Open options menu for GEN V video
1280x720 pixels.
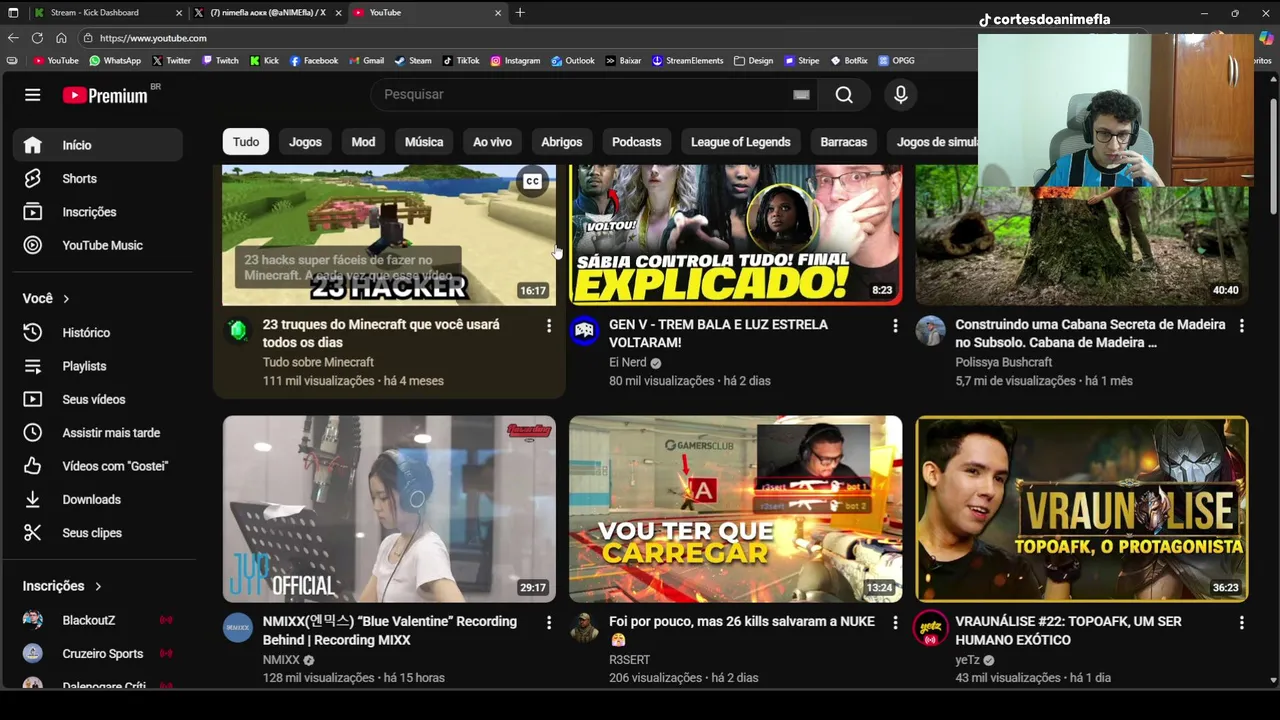[895, 326]
